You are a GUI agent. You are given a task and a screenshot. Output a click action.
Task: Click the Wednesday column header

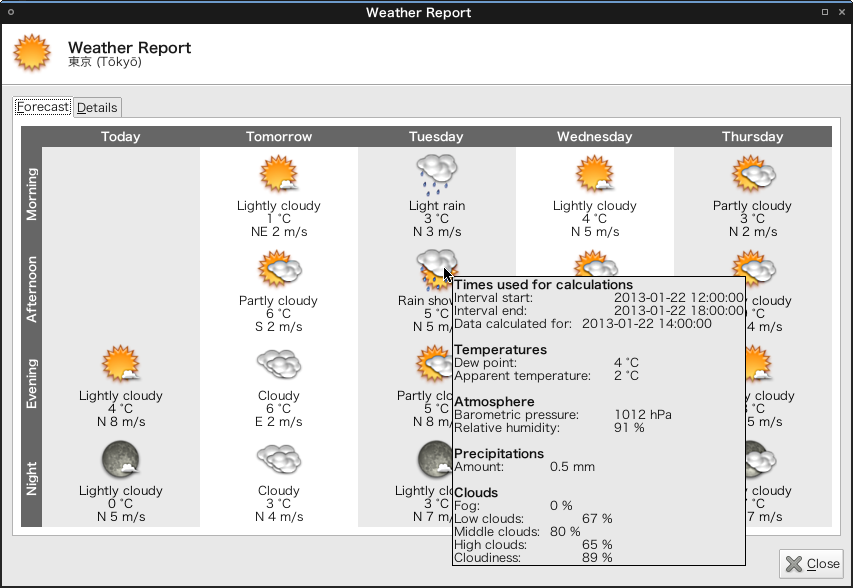point(594,137)
